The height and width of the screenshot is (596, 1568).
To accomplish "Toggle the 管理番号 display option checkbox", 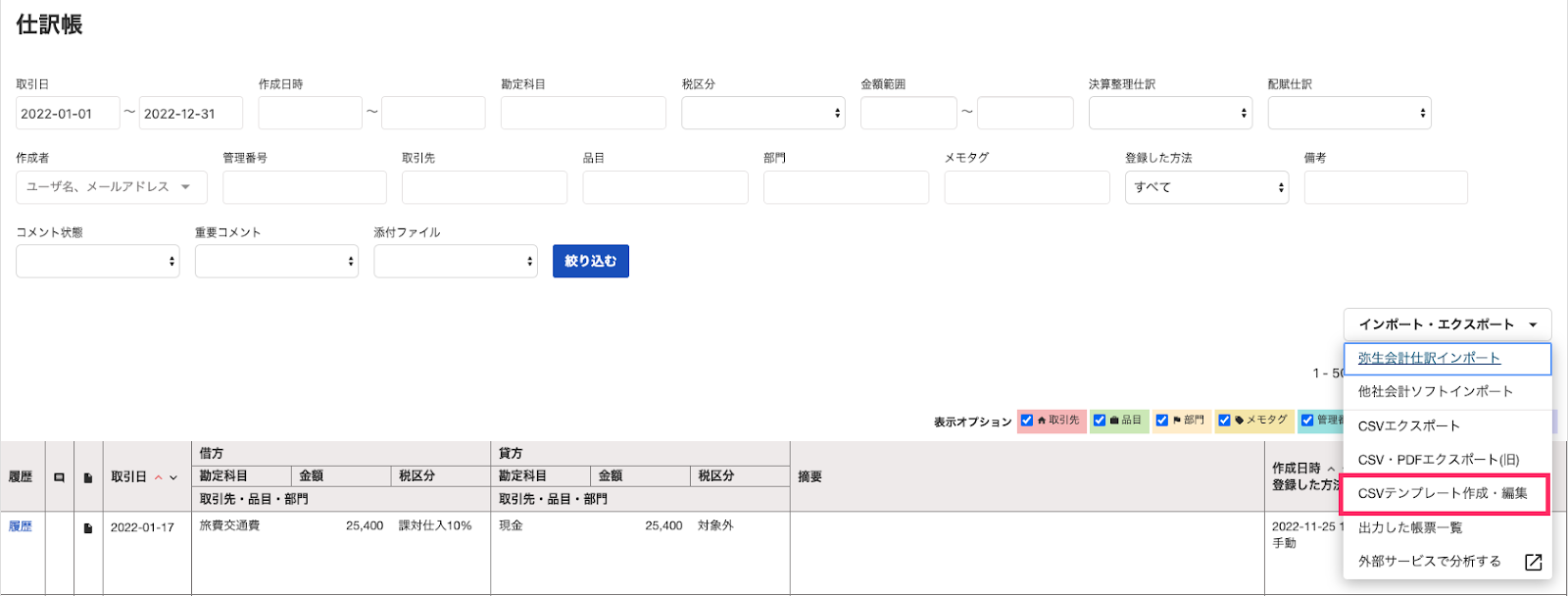I will 1307,421.
